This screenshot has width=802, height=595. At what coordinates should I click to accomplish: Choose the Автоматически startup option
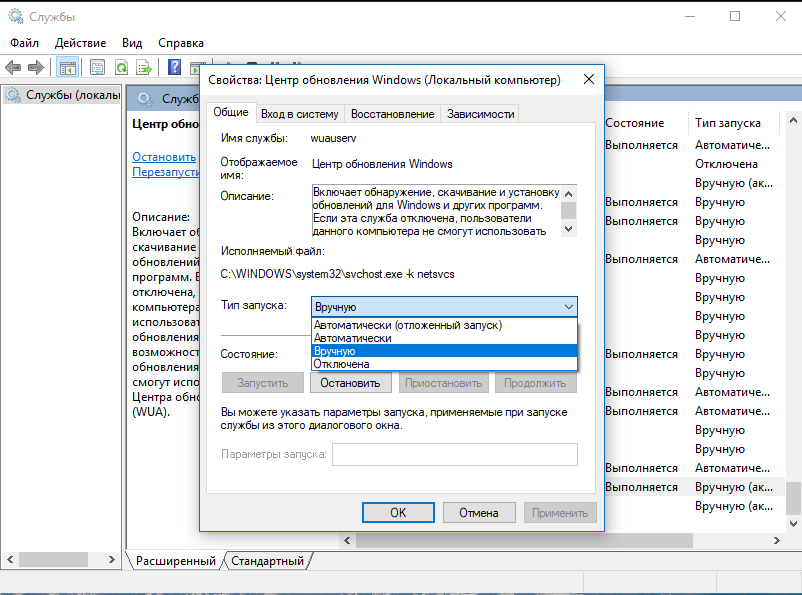(x=444, y=338)
